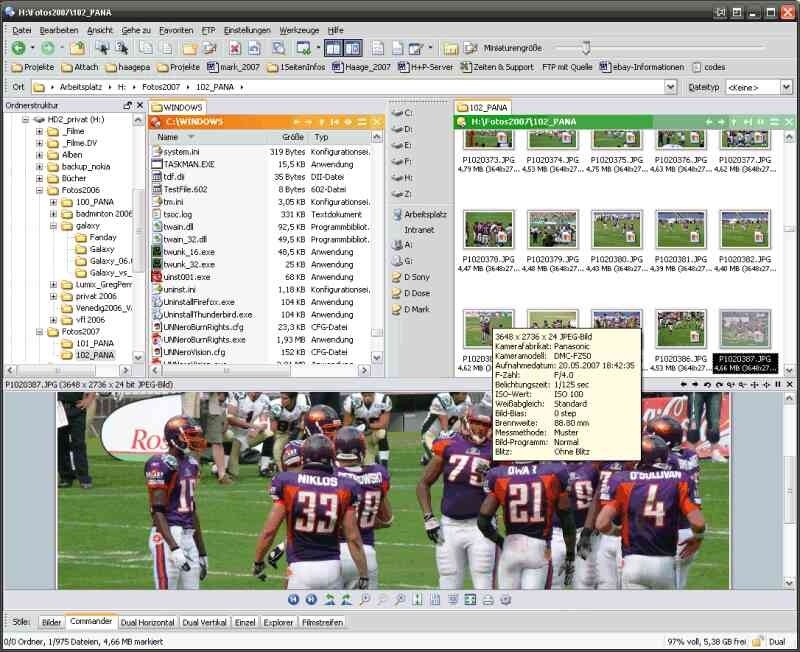The height and width of the screenshot is (652, 800).
Task: Switch to the Commander tab
Action: [91, 620]
